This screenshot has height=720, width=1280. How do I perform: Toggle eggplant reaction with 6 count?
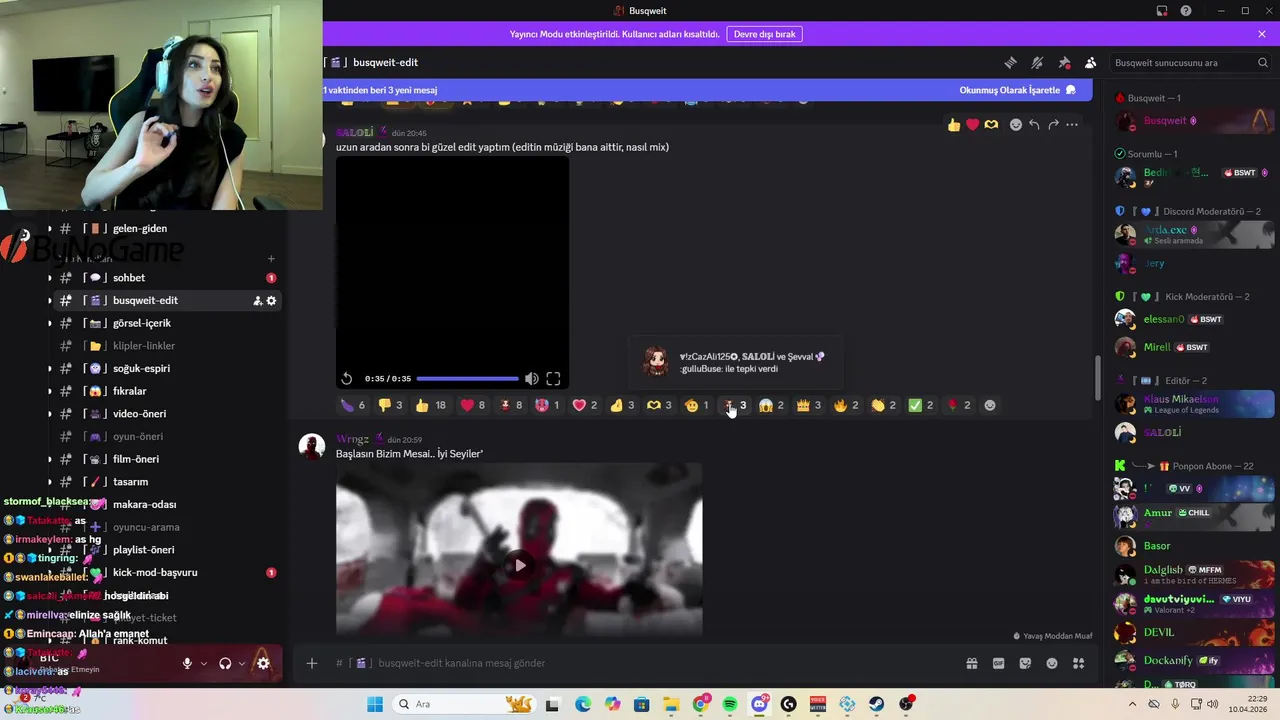click(354, 405)
